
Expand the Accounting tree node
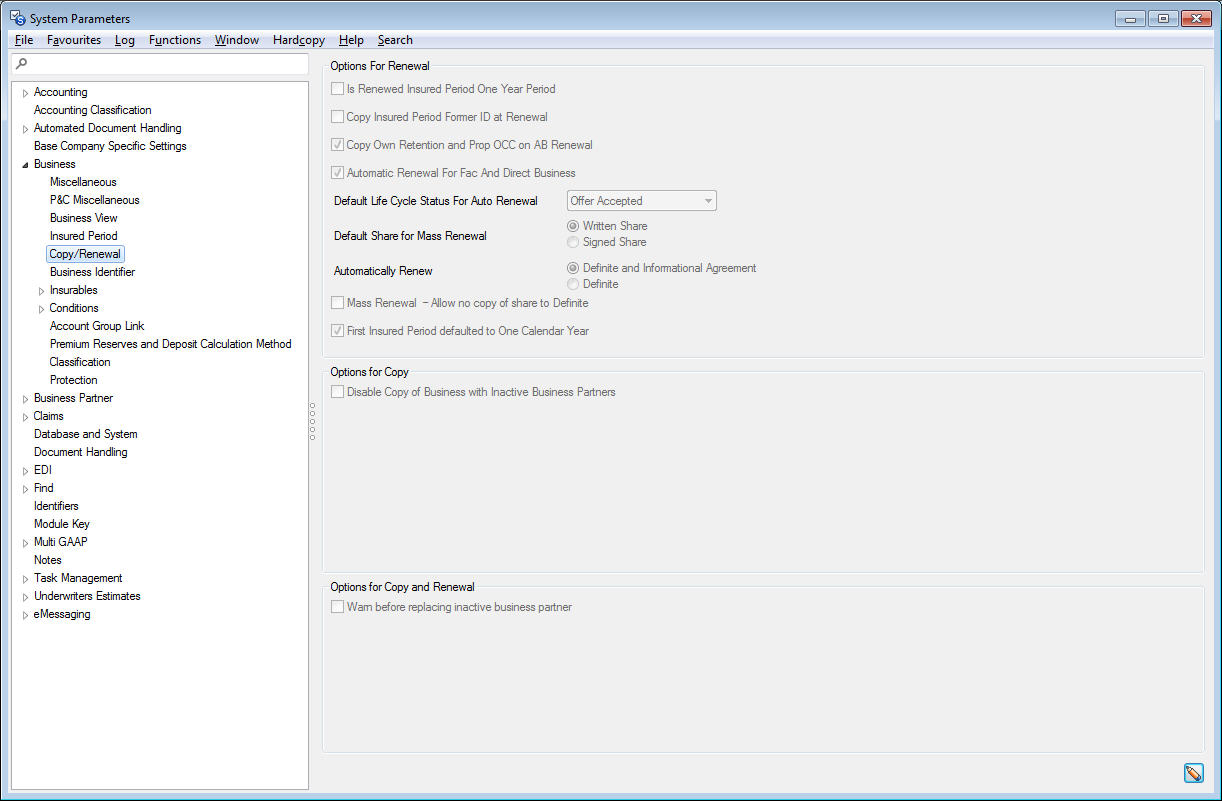click(25, 93)
